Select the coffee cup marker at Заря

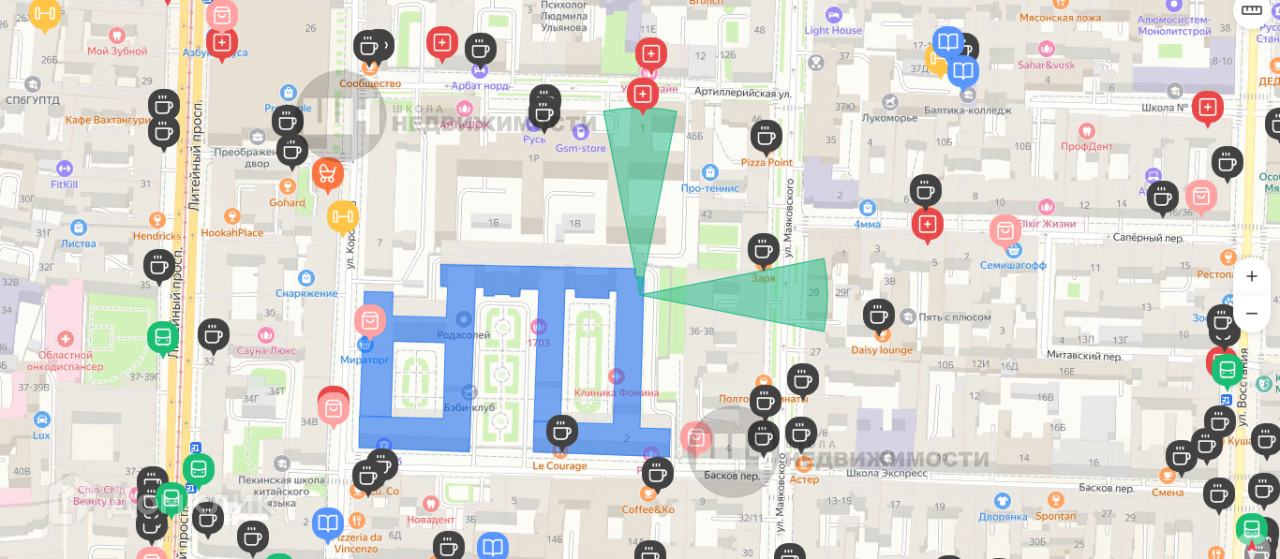pos(763,250)
